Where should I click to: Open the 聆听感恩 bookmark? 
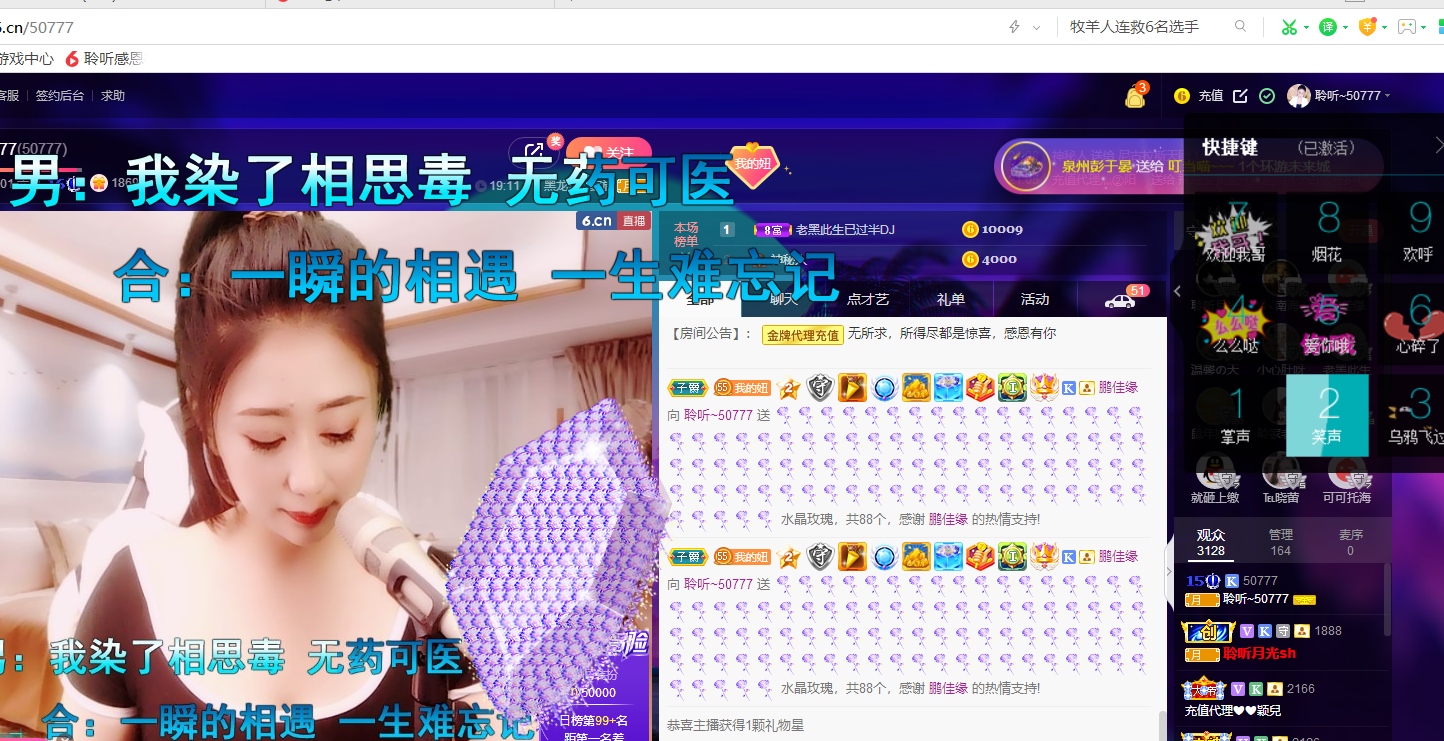tap(104, 59)
